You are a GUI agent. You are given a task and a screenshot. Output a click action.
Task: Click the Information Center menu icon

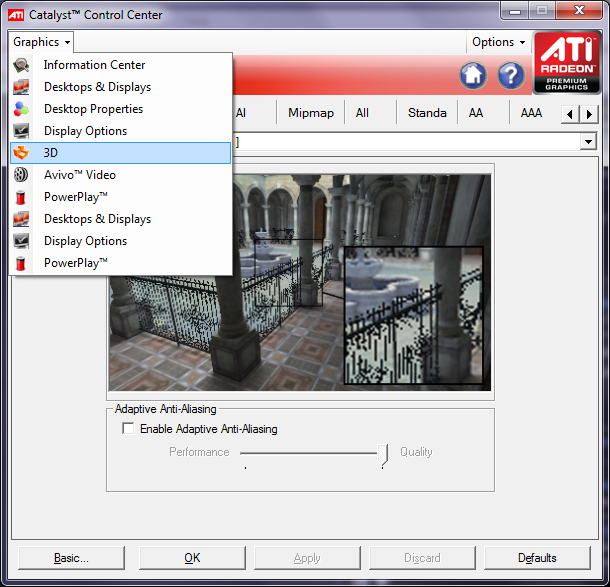click(x=21, y=65)
